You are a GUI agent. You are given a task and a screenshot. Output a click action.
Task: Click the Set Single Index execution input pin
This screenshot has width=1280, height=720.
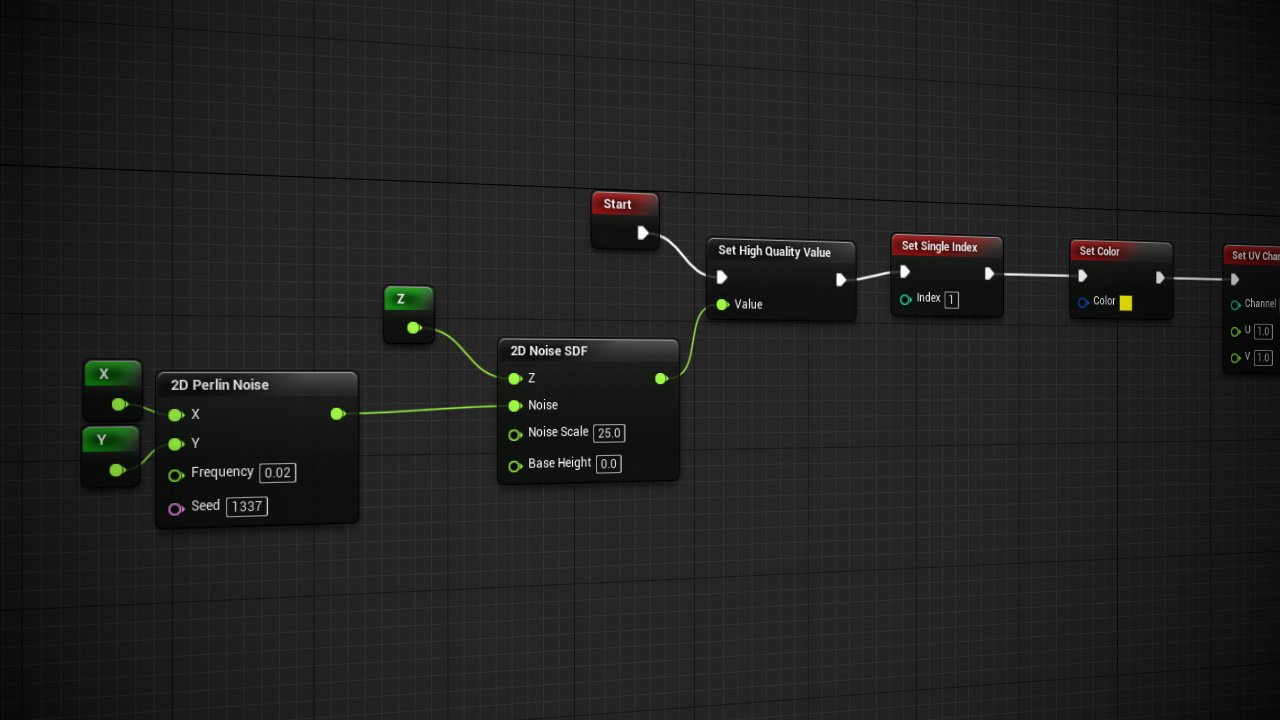point(905,272)
